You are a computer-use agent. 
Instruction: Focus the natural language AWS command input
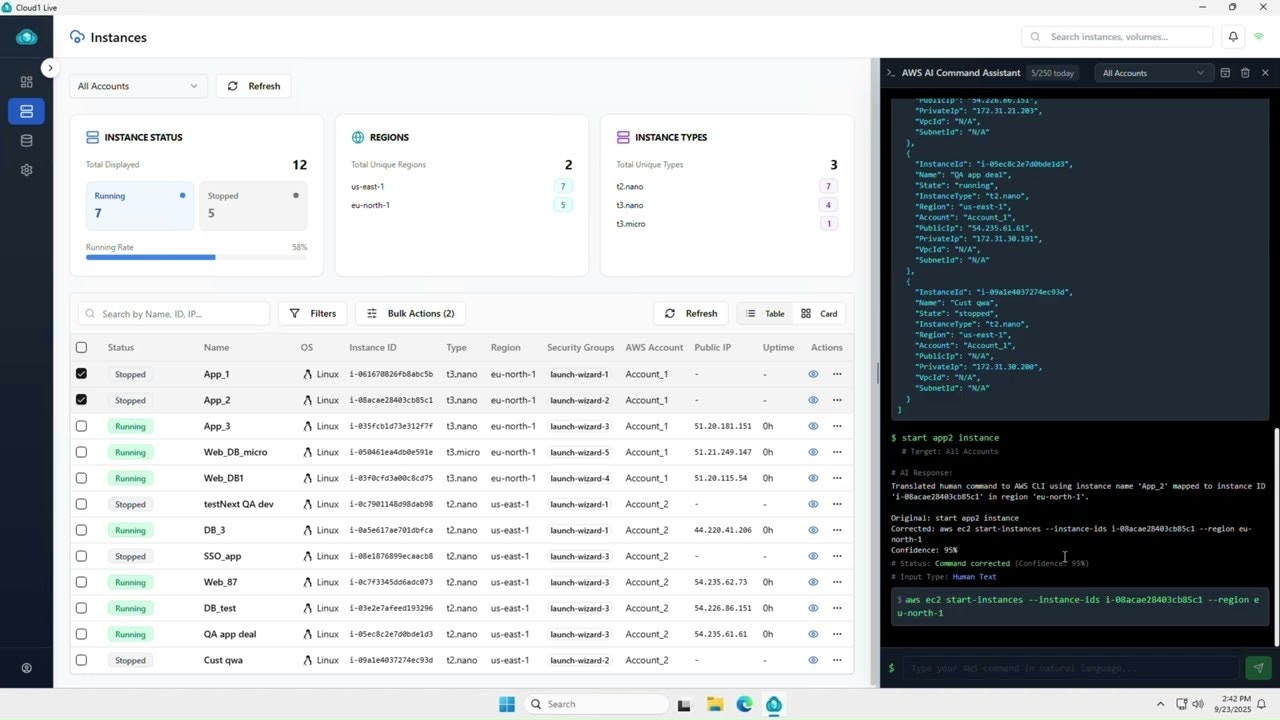click(1070, 668)
